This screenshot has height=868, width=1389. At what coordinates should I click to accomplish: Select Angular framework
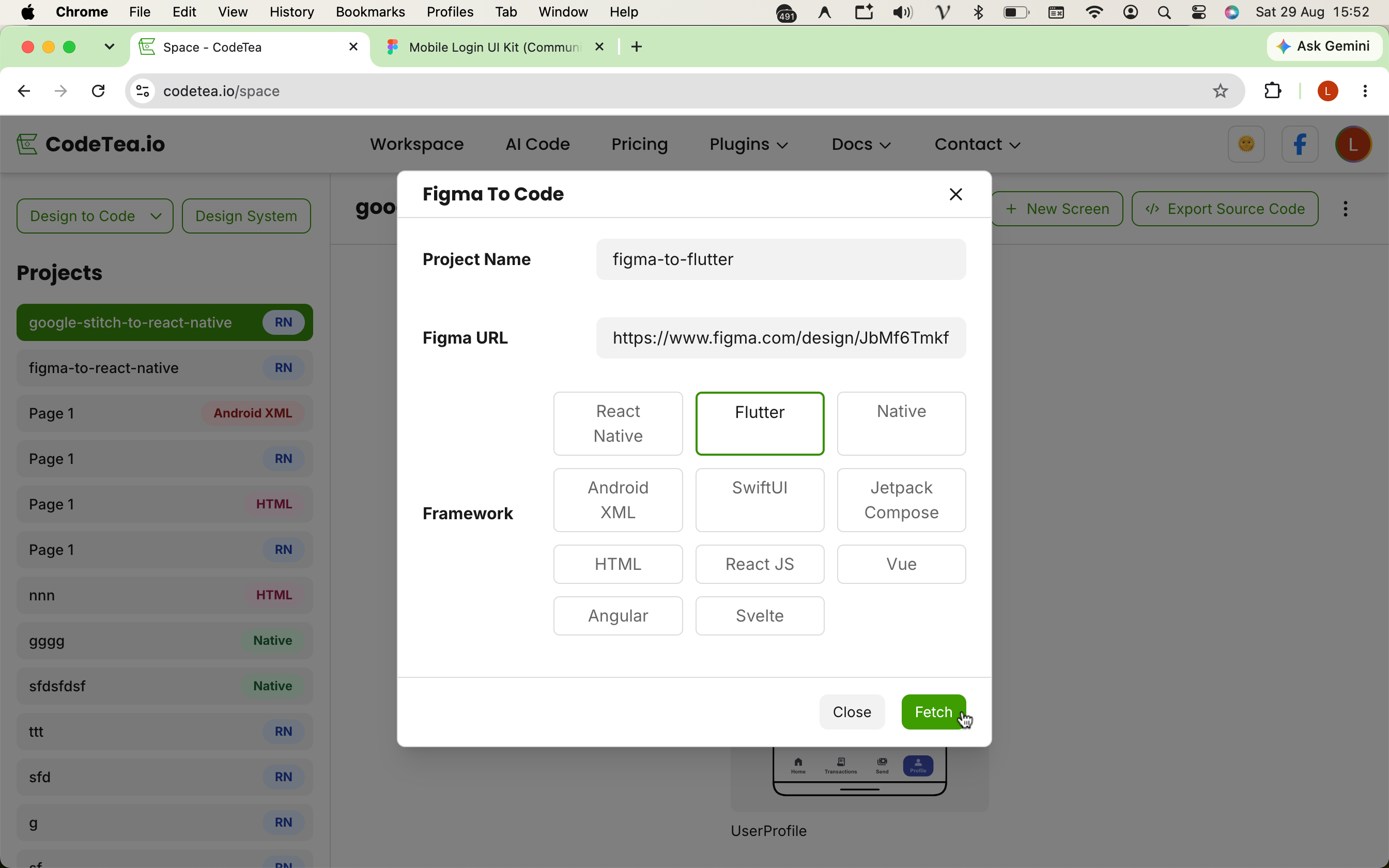618,616
